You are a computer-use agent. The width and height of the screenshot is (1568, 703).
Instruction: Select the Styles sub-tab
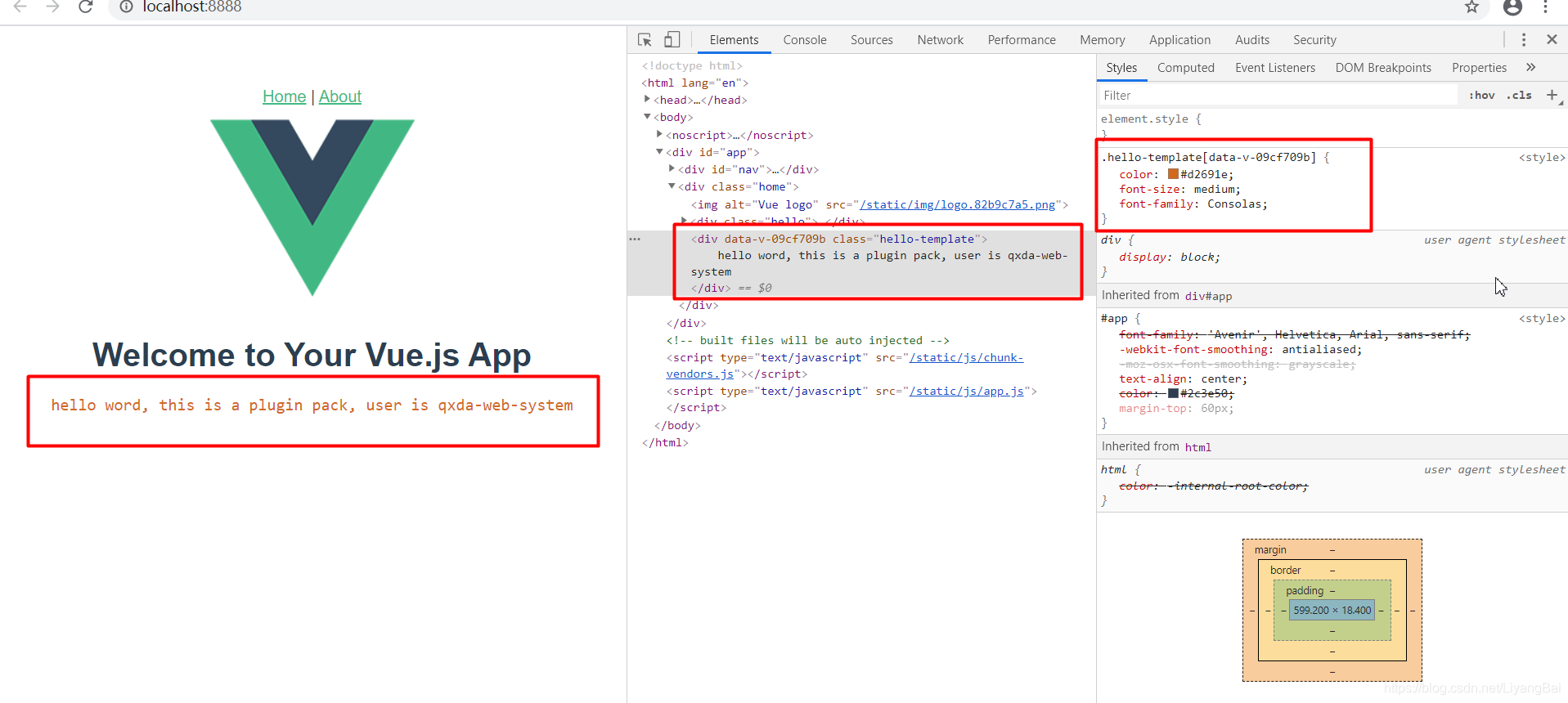coord(1121,68)
